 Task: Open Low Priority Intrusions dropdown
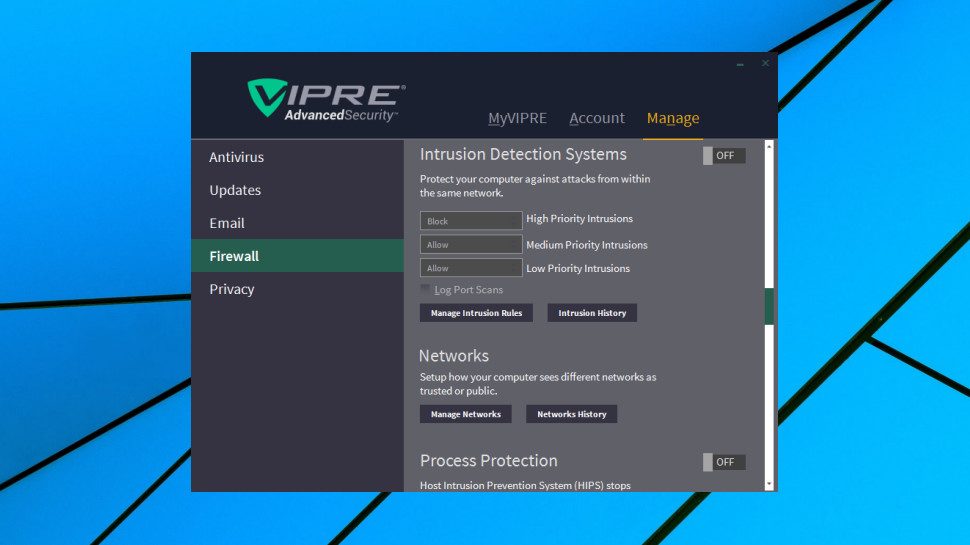[471, 268]
